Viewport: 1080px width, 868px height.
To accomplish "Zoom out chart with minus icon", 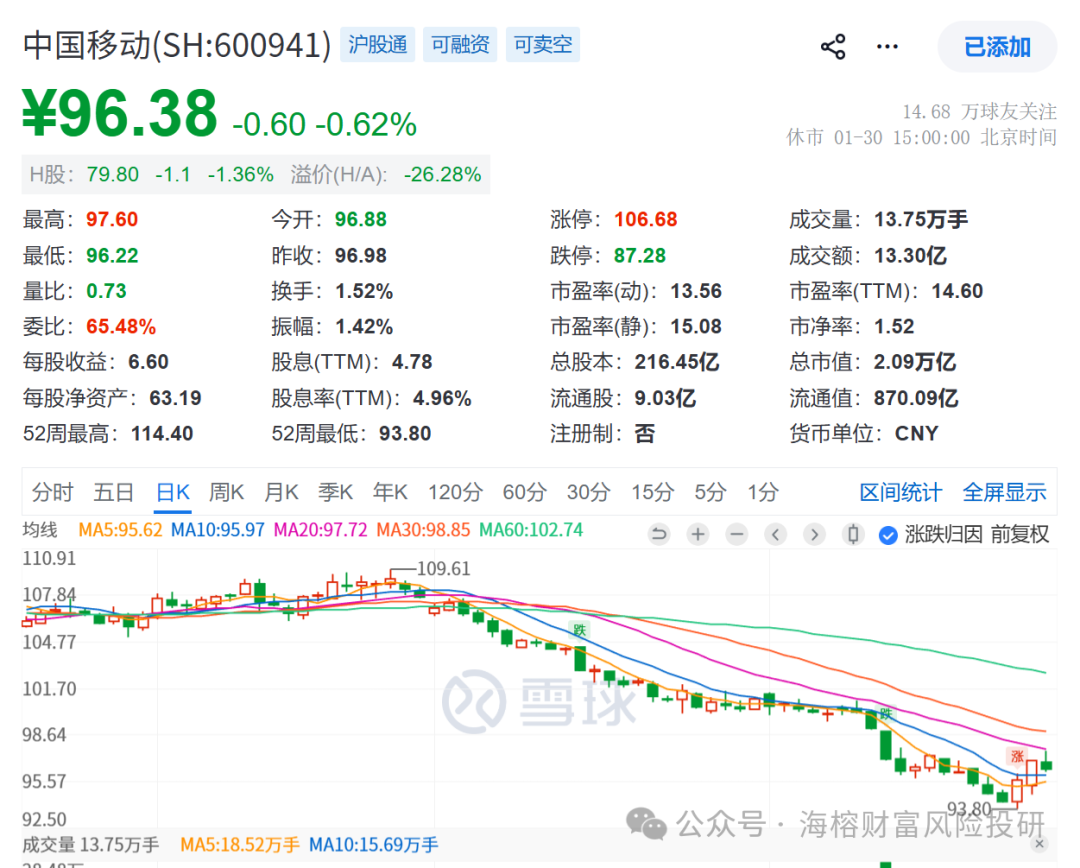I will [737, 534].
